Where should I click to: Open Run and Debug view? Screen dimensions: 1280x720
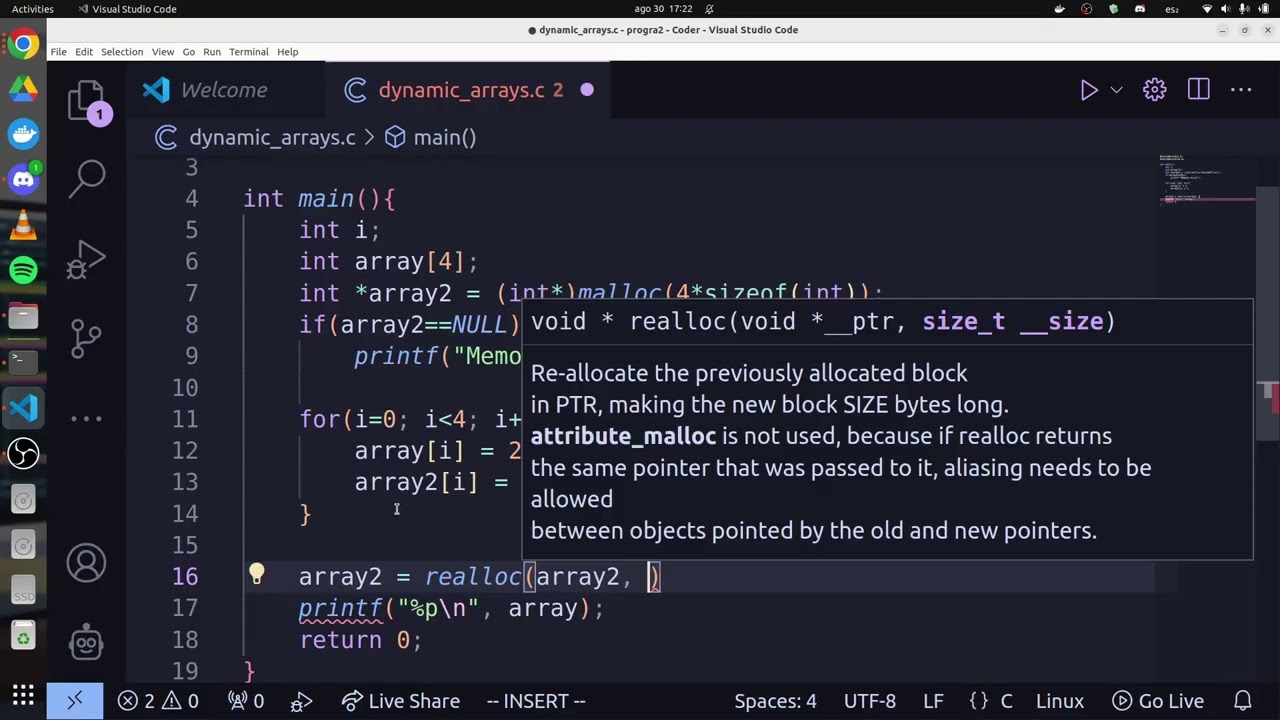pyautogui.click(x=87, y=260)
